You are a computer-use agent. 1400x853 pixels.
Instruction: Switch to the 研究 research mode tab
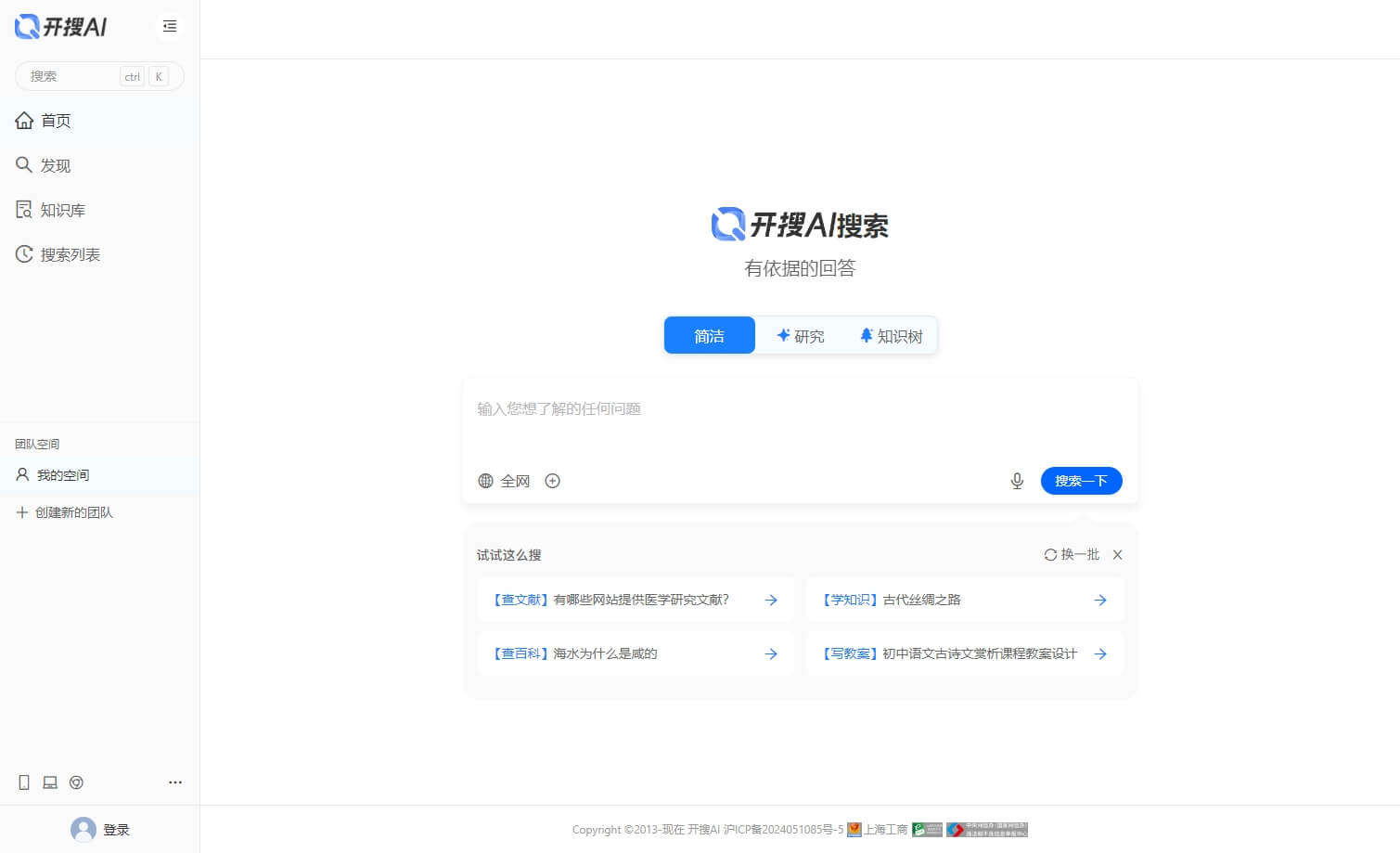pos(800,335)
